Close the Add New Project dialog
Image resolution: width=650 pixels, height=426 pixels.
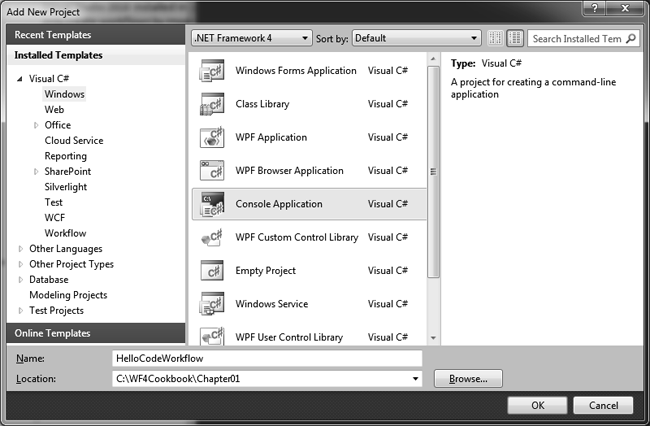[626, 8]
